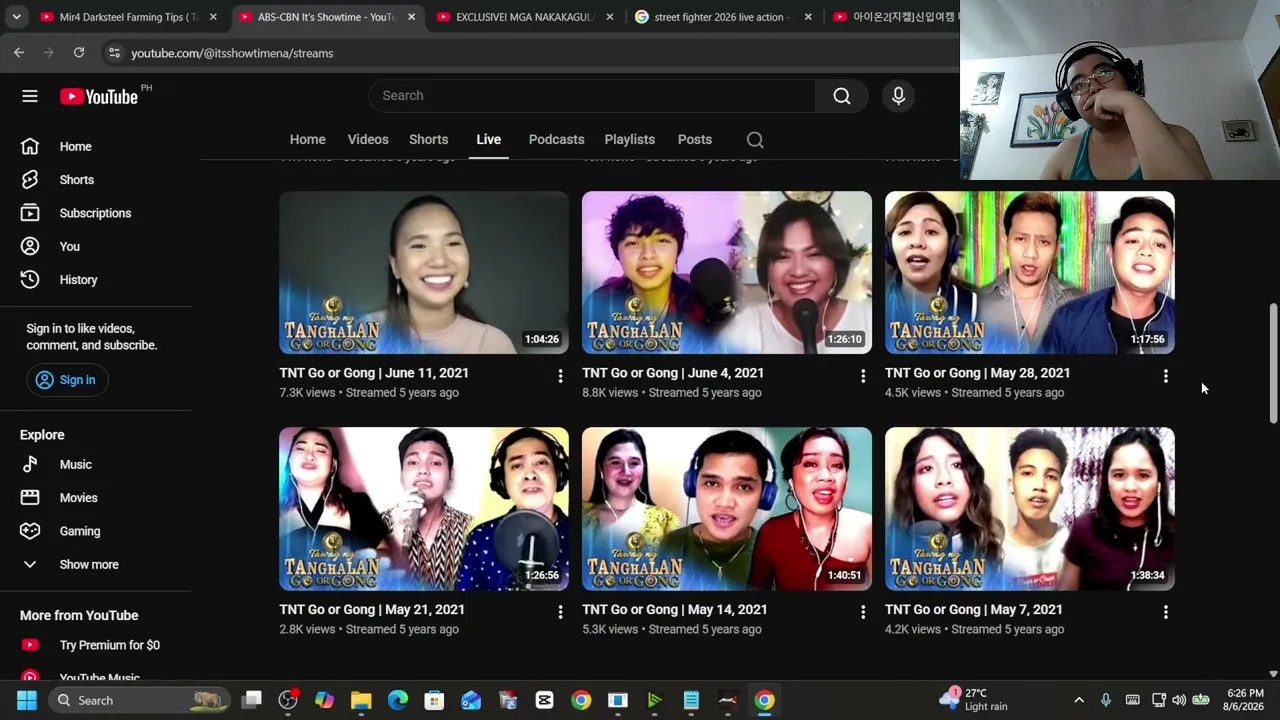The image size is (1280, 720).
Task: Go to the YouTube logo homepage
Action: pyautogui.click(x=98, y=96)
